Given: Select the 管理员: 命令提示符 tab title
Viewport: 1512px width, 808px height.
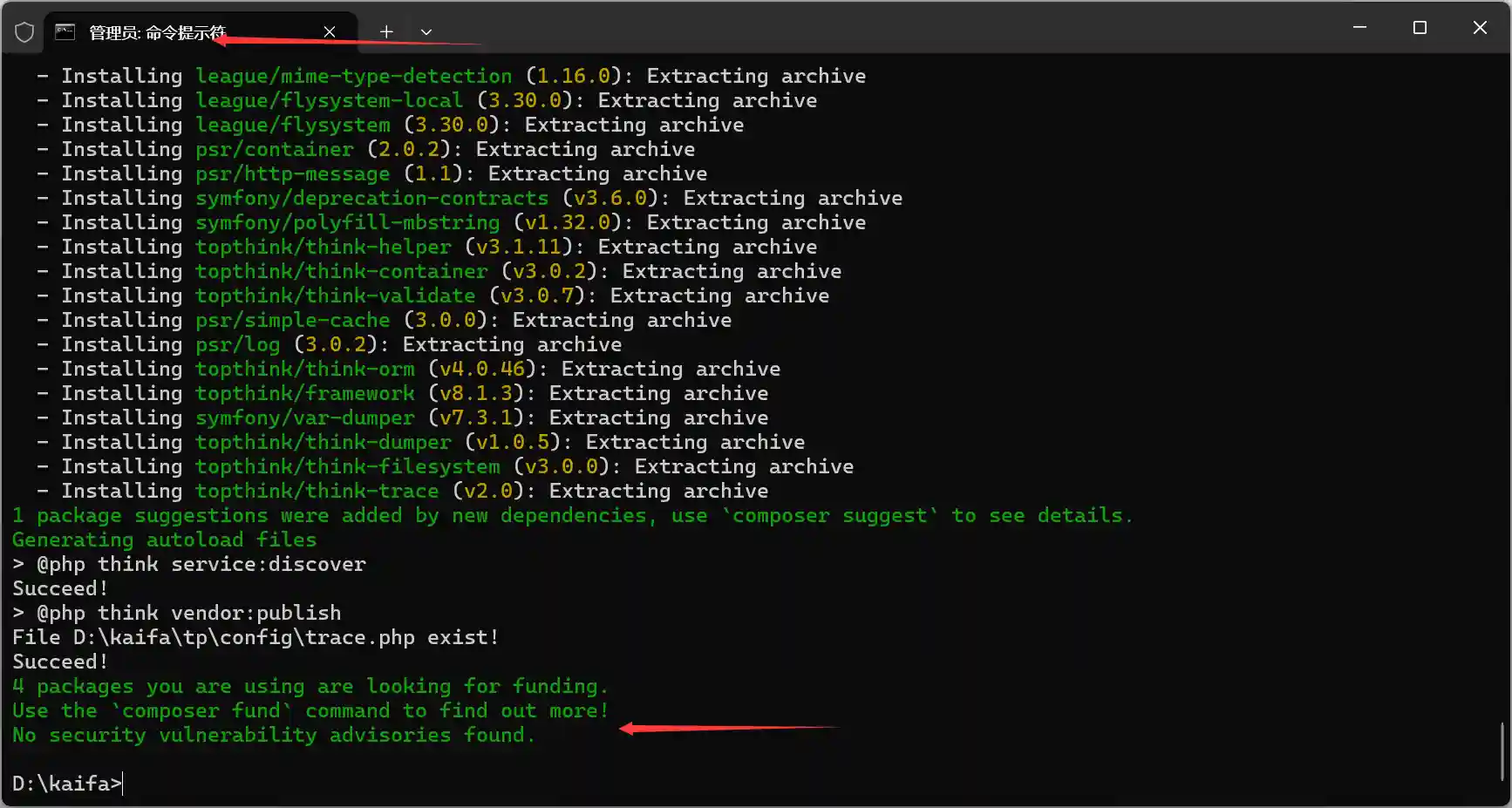Looking at the screenshot, I should [157, 32].
